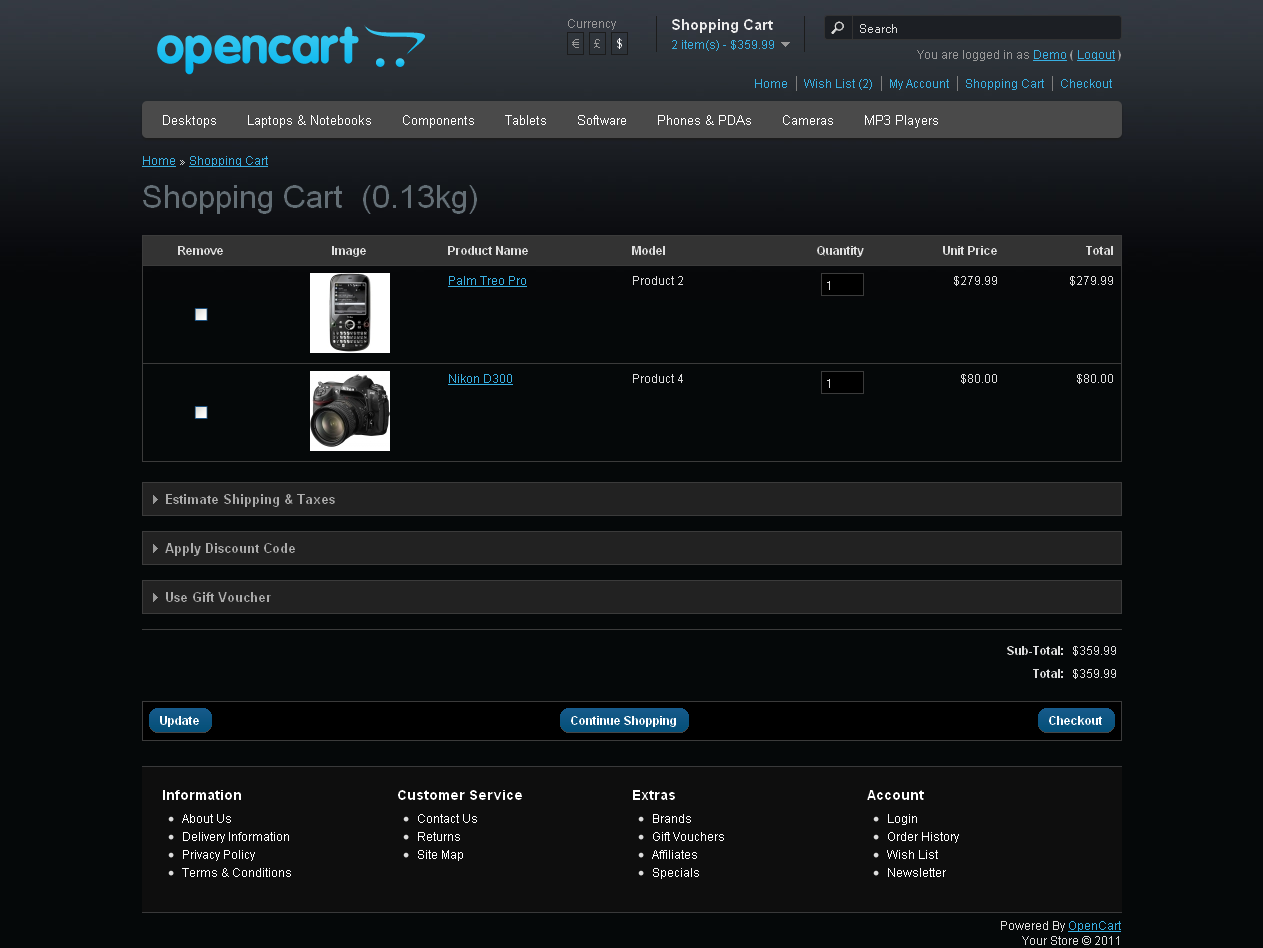Expand Use Gift Voucher section
1263x948 pixels.
pos(217,597)
